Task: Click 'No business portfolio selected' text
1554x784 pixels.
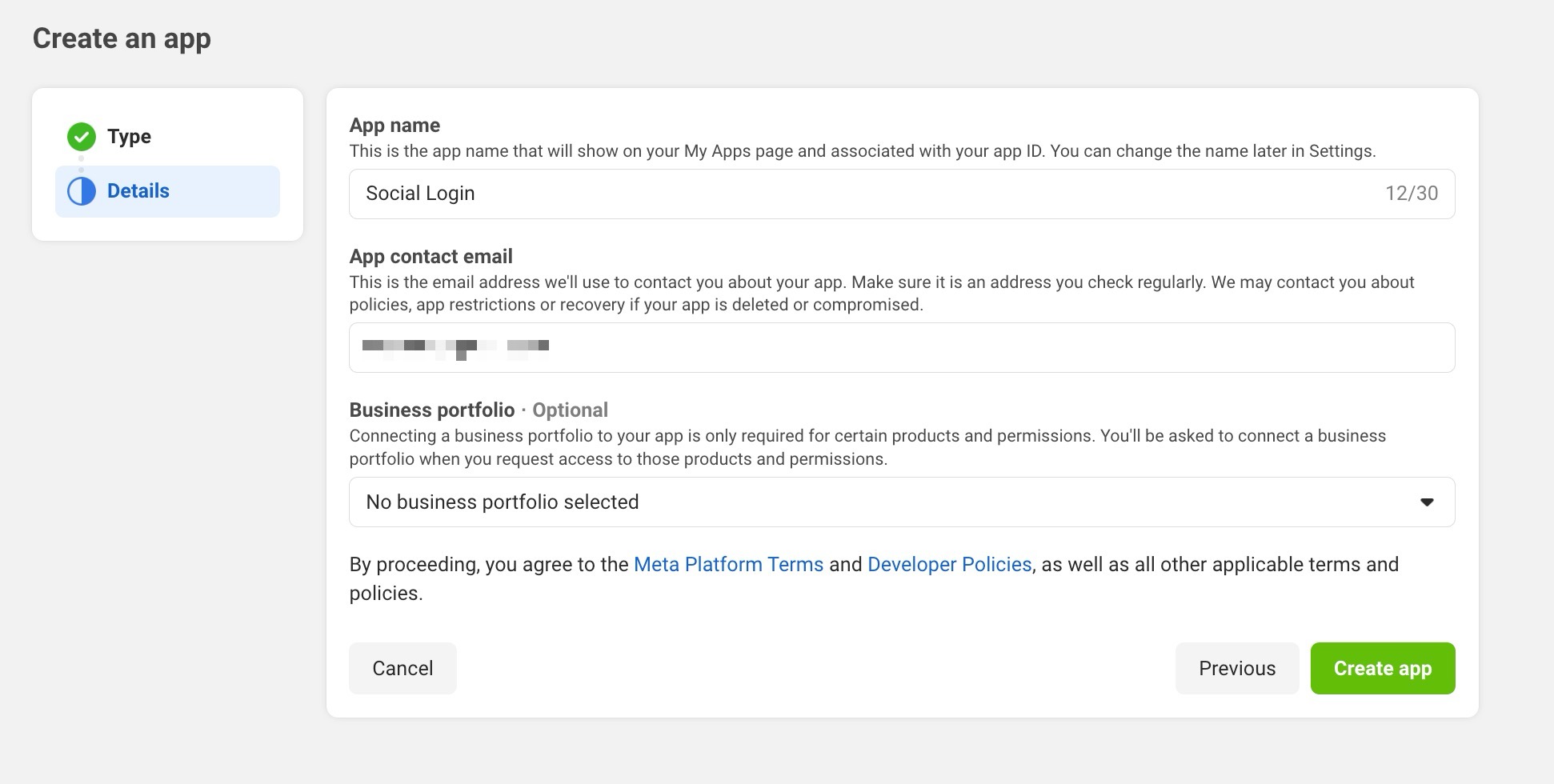Action: [x=502, y=502]
